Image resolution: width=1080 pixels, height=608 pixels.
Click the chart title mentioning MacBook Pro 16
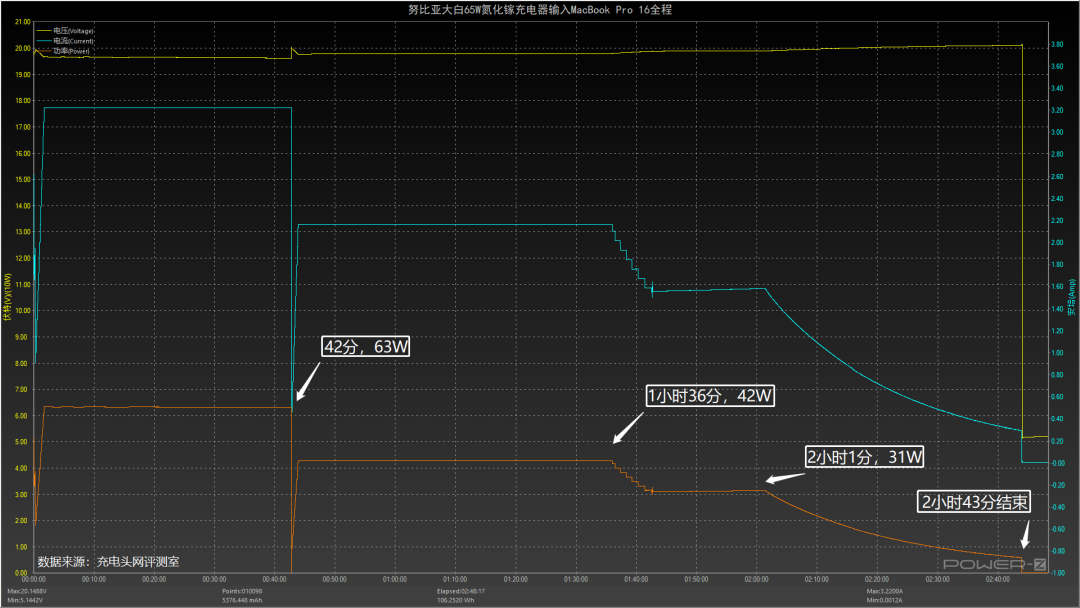[x=539, y=10]
